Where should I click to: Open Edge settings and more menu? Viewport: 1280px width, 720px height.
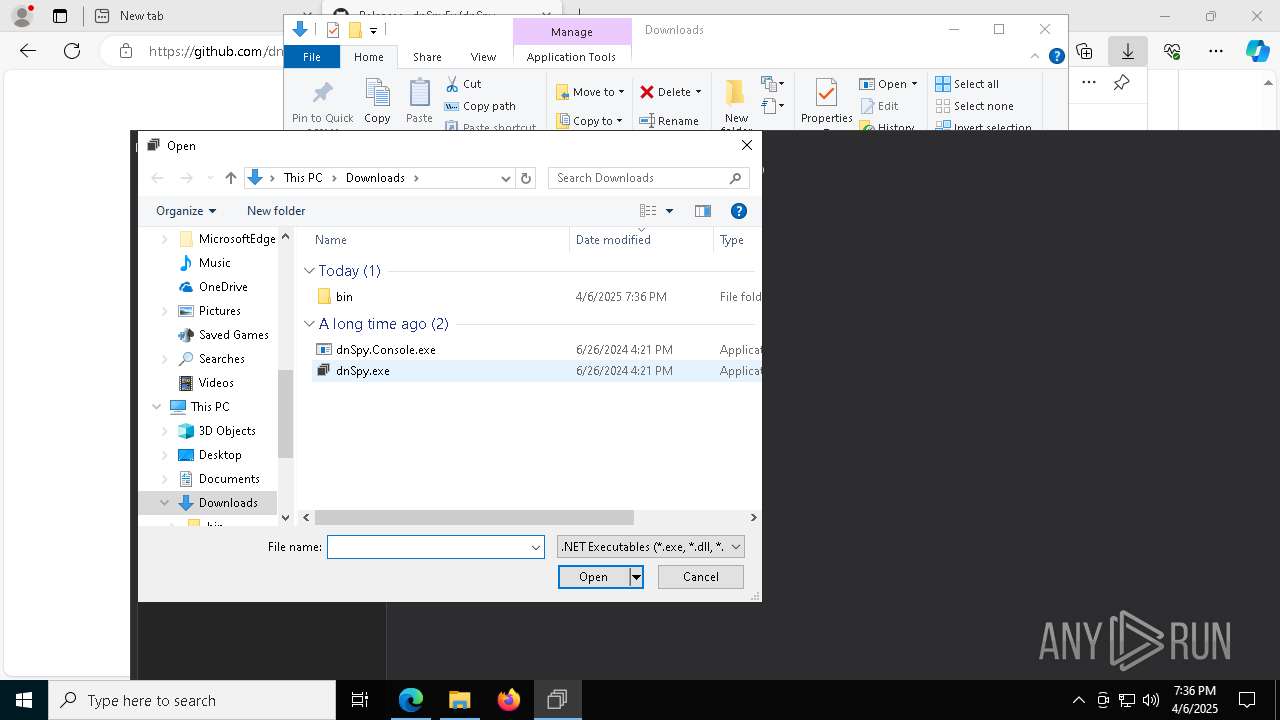point(1216,51)
